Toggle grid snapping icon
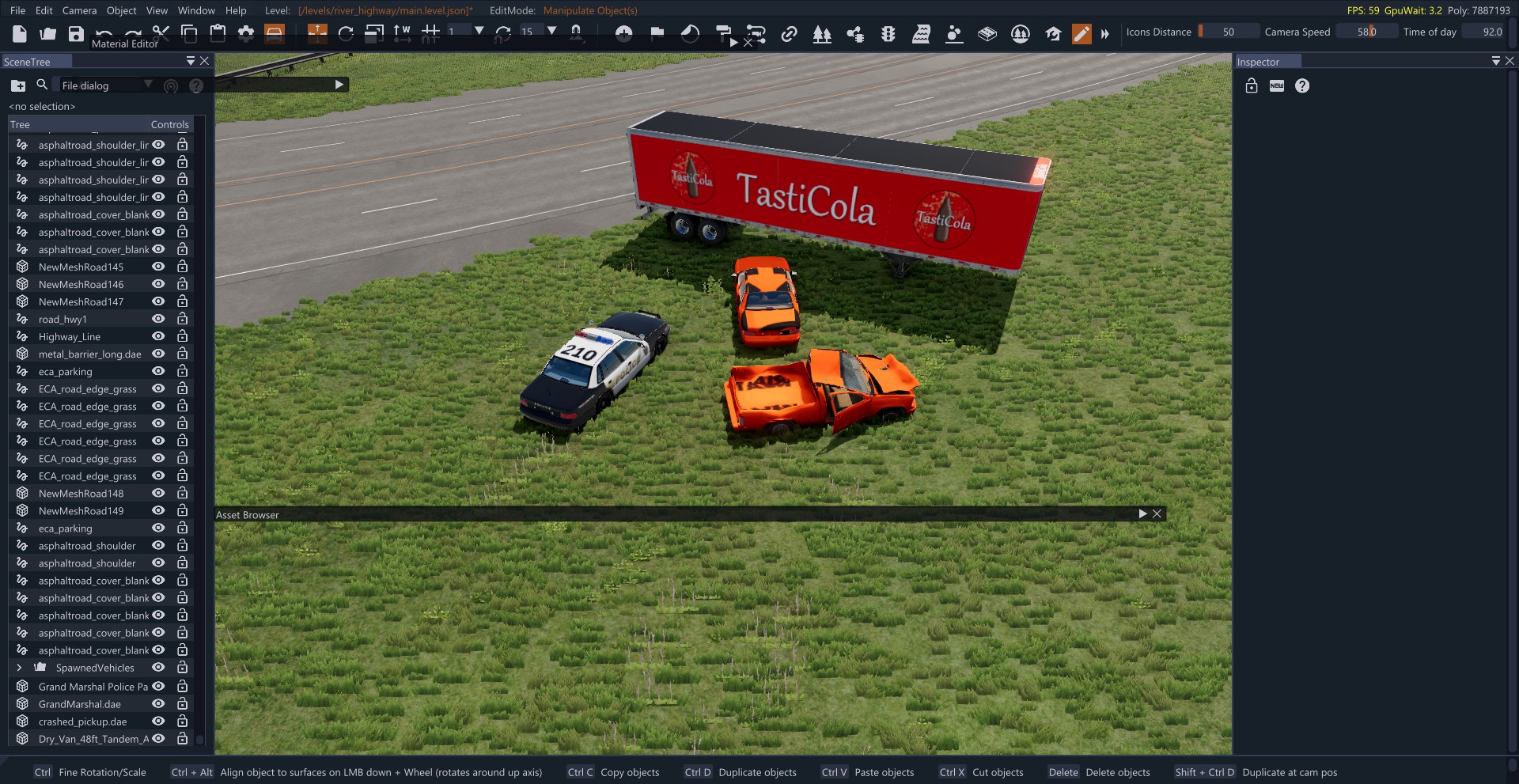This screenshot has height=784, width=1519. tap(430, 32)
